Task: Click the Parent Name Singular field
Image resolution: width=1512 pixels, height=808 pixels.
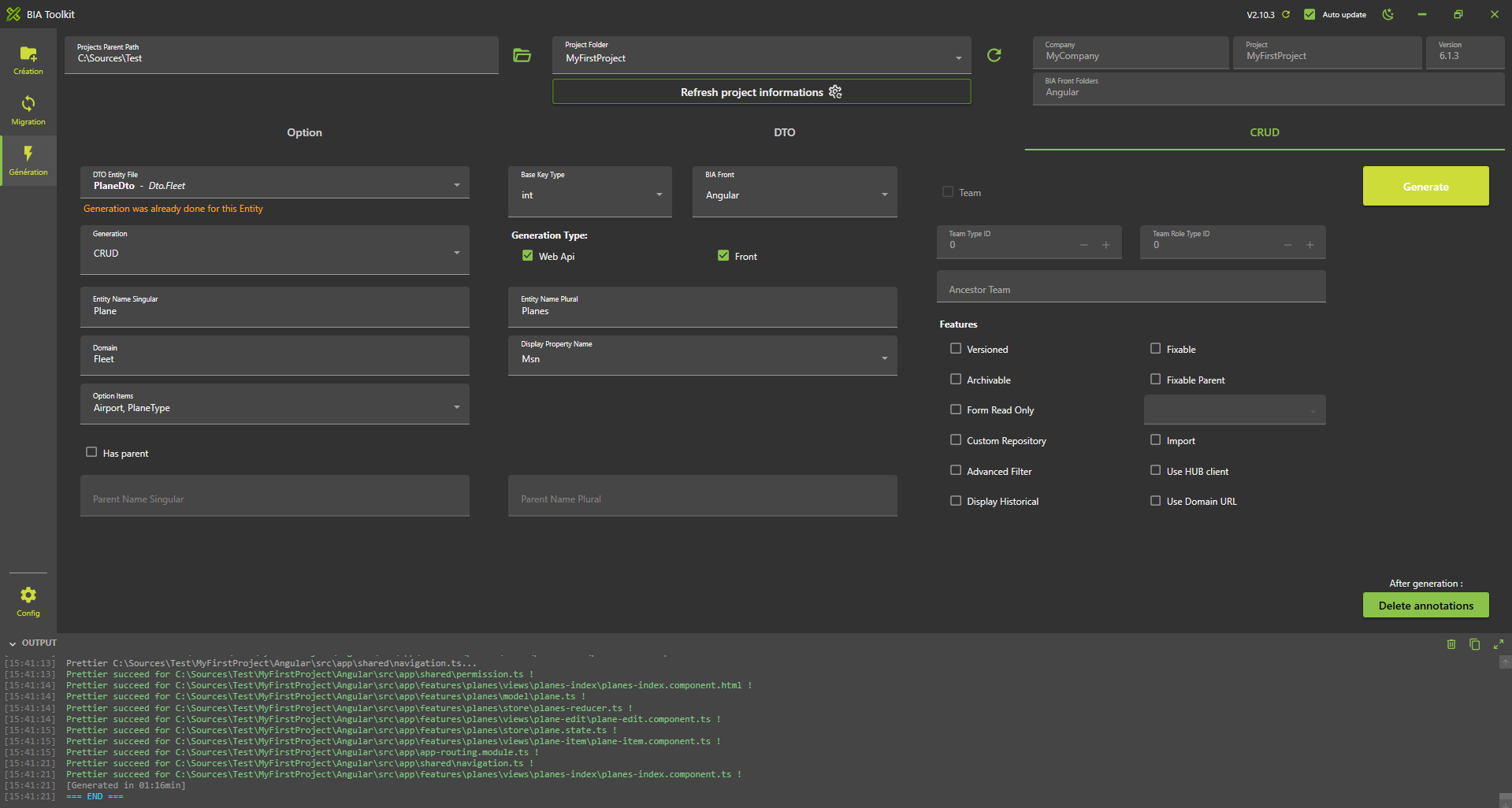Action: [x=275, y=495]
